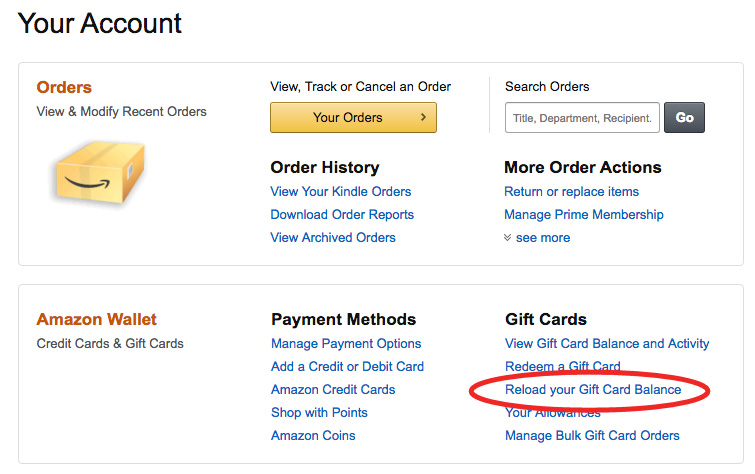Click Redeem a Gift Card link
This screenshot has width=755, height=474.
pyautogui.click(x=563, y=367)
